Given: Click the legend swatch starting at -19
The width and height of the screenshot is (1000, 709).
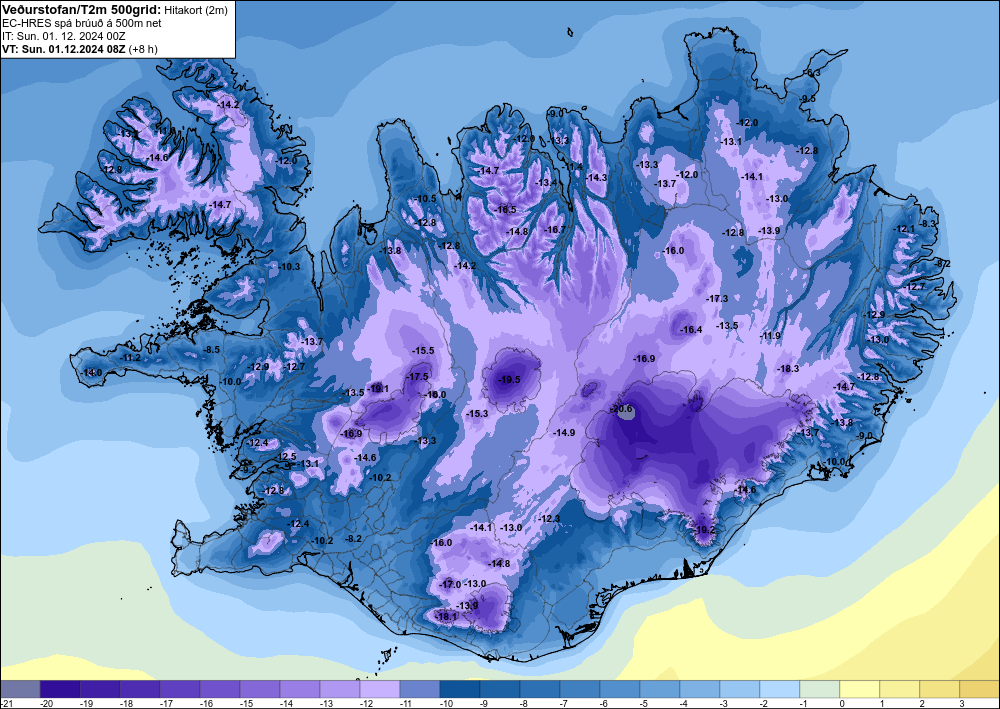Looking at the screenshot, I should tap(100, 689).
